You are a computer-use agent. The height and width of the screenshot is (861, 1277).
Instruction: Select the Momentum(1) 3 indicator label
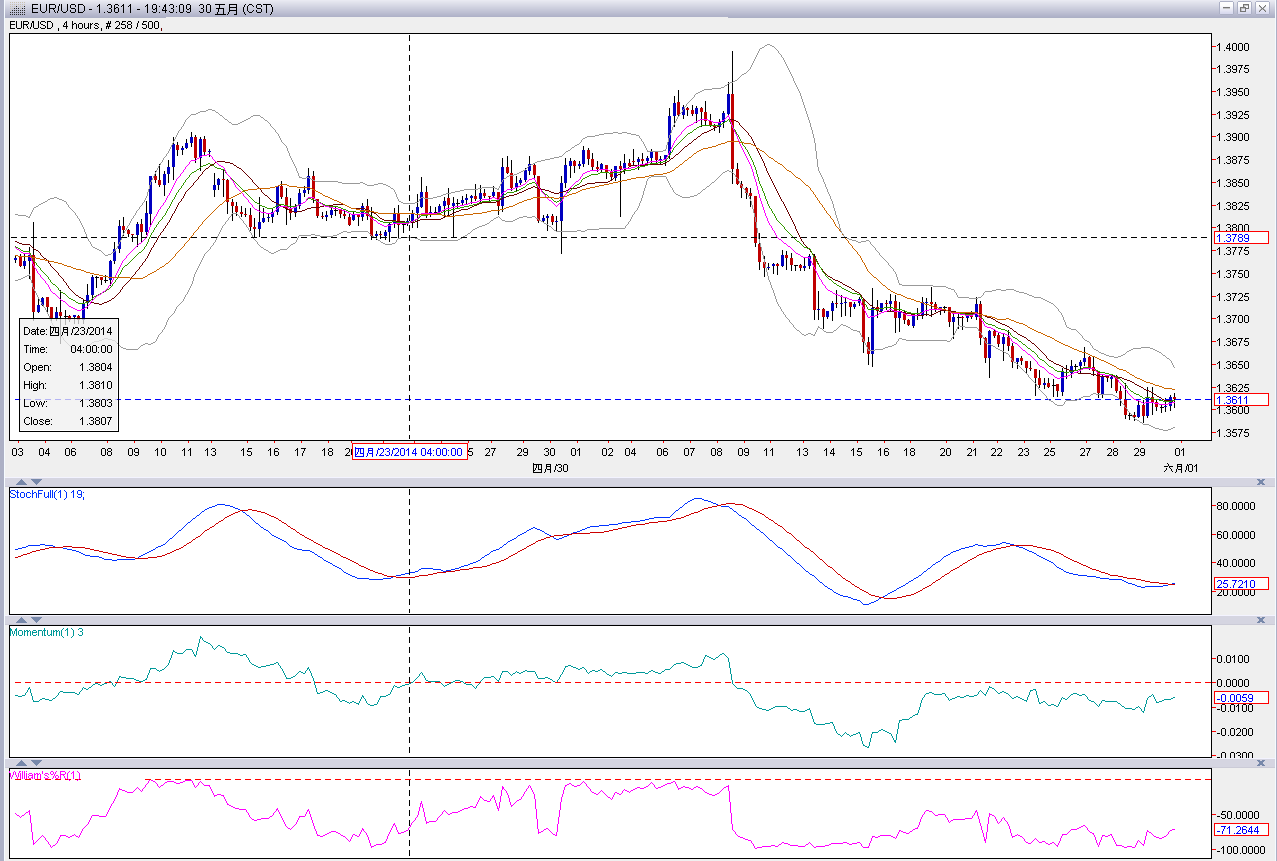coord(46,632)
